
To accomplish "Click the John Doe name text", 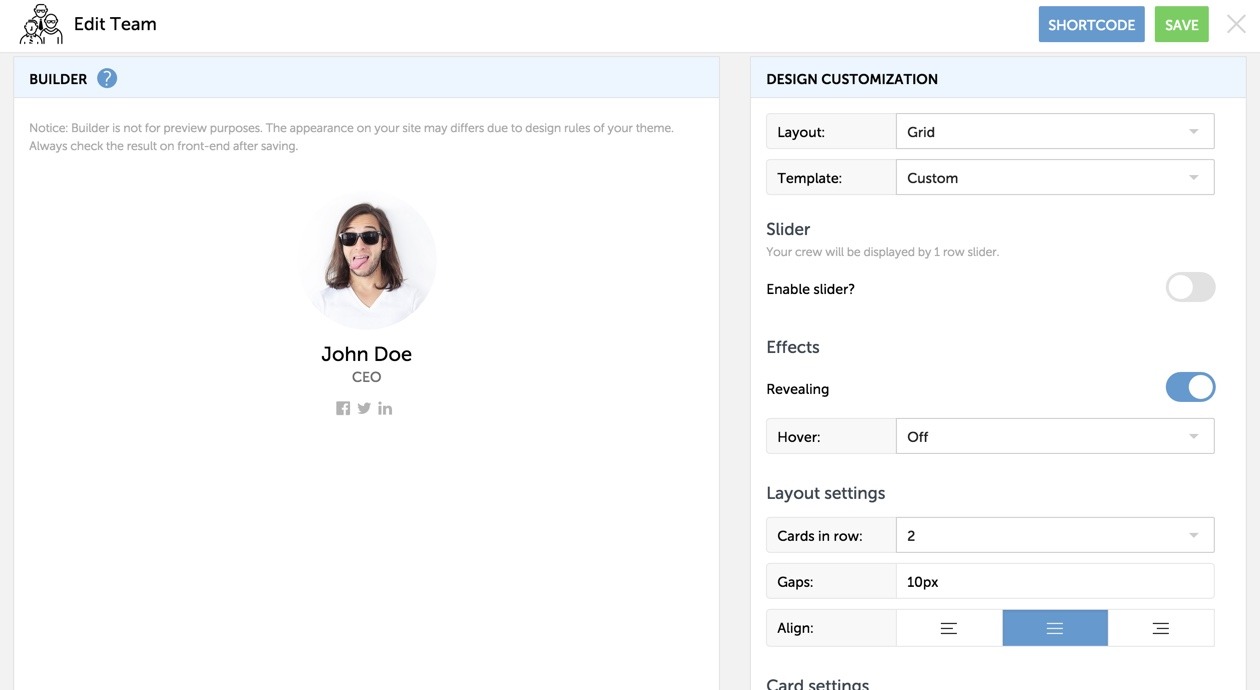I will (x=366, y=354).
